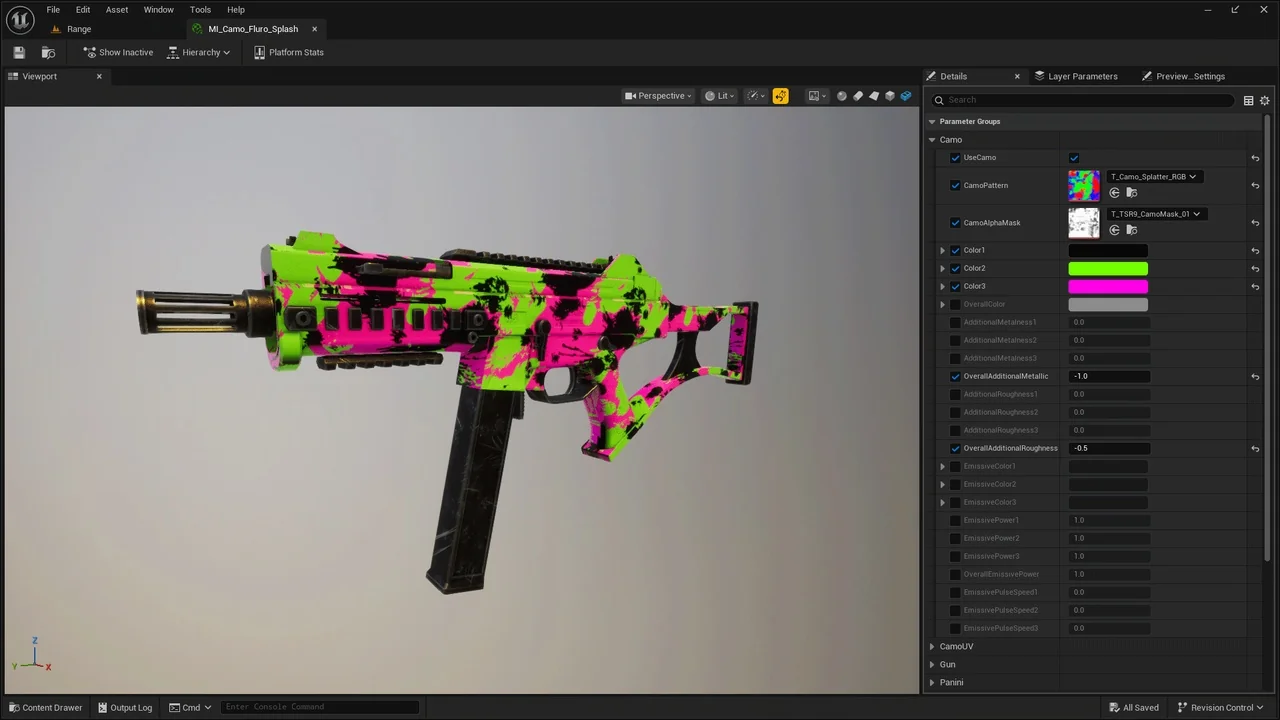Click the Save asset icon in the toolbar
The height and width of the screenshot is (720, 1280).
click(x=19, y=52)
